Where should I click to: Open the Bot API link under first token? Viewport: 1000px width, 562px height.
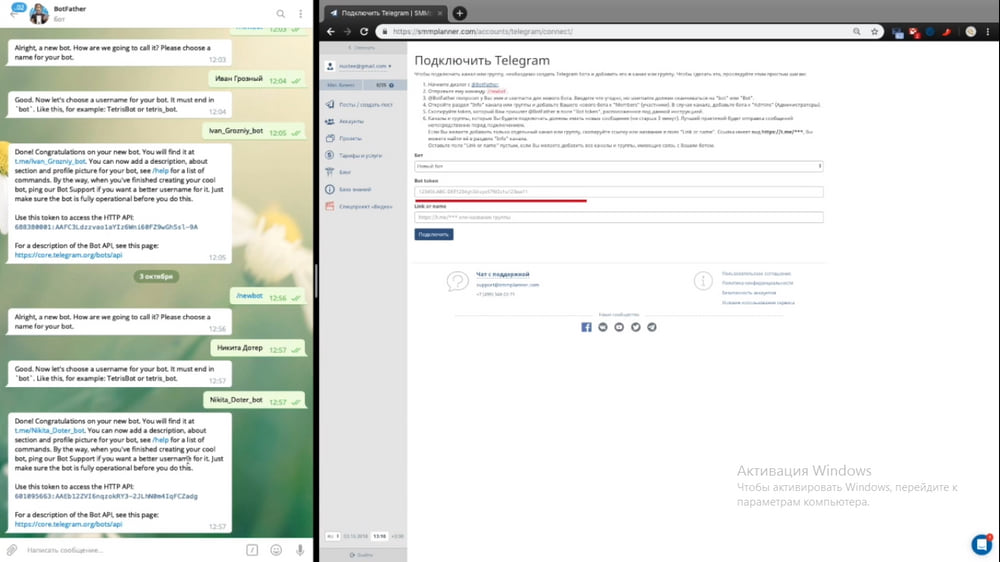point(68,255)
